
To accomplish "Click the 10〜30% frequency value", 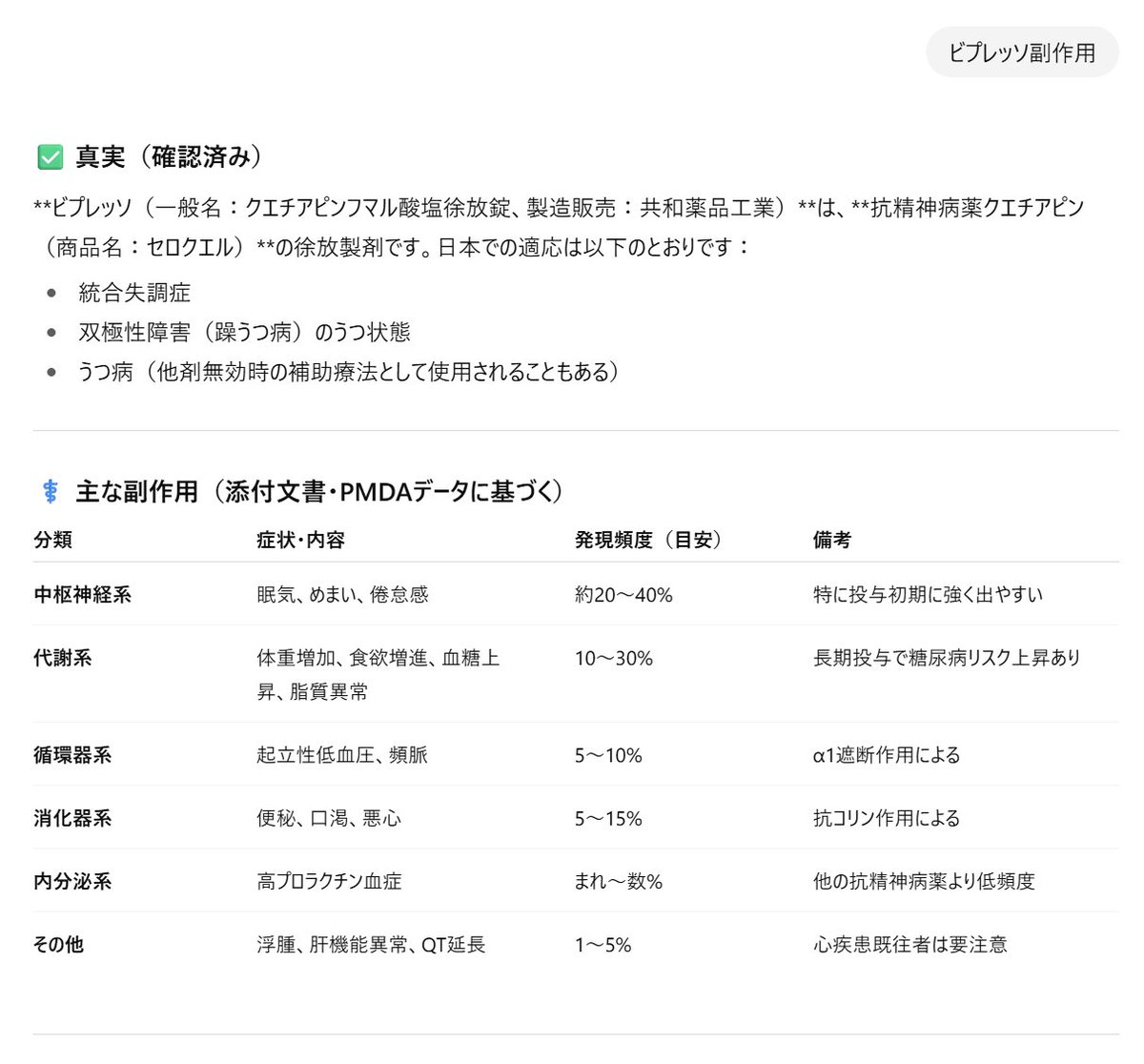I will click(x=614, y=658).
